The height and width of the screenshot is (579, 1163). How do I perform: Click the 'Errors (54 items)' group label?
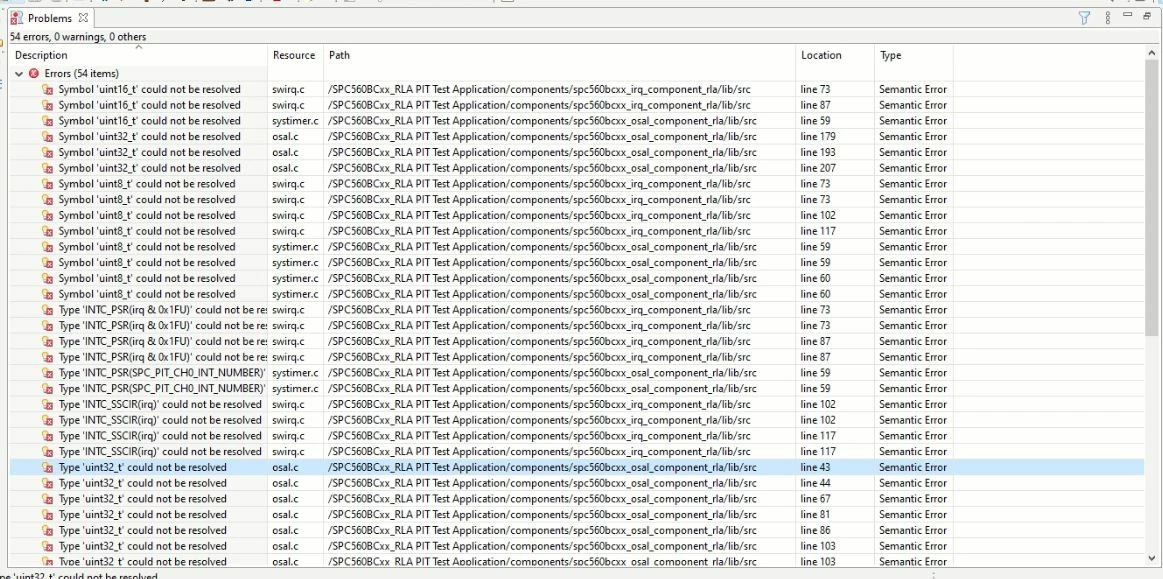82,73
